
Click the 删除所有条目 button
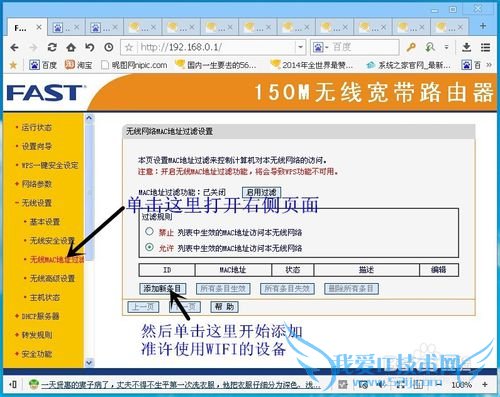pos(351,289)
